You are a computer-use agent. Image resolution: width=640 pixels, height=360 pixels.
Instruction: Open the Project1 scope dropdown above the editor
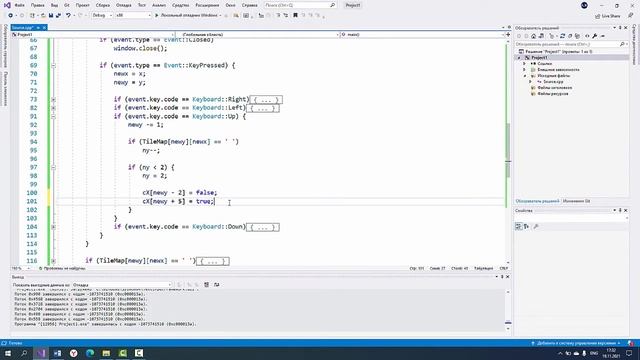[x=93, y=35]
